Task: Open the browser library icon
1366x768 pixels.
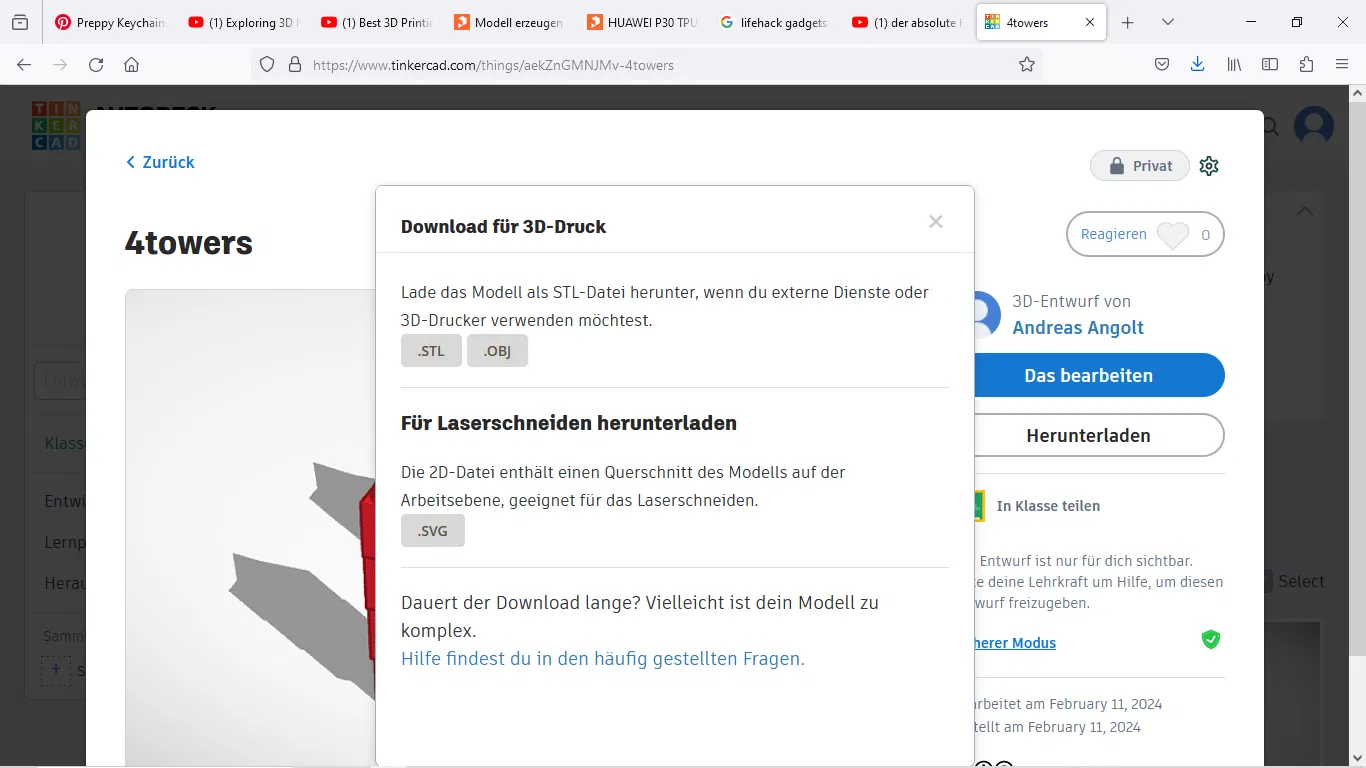Action: point(1235,64)
